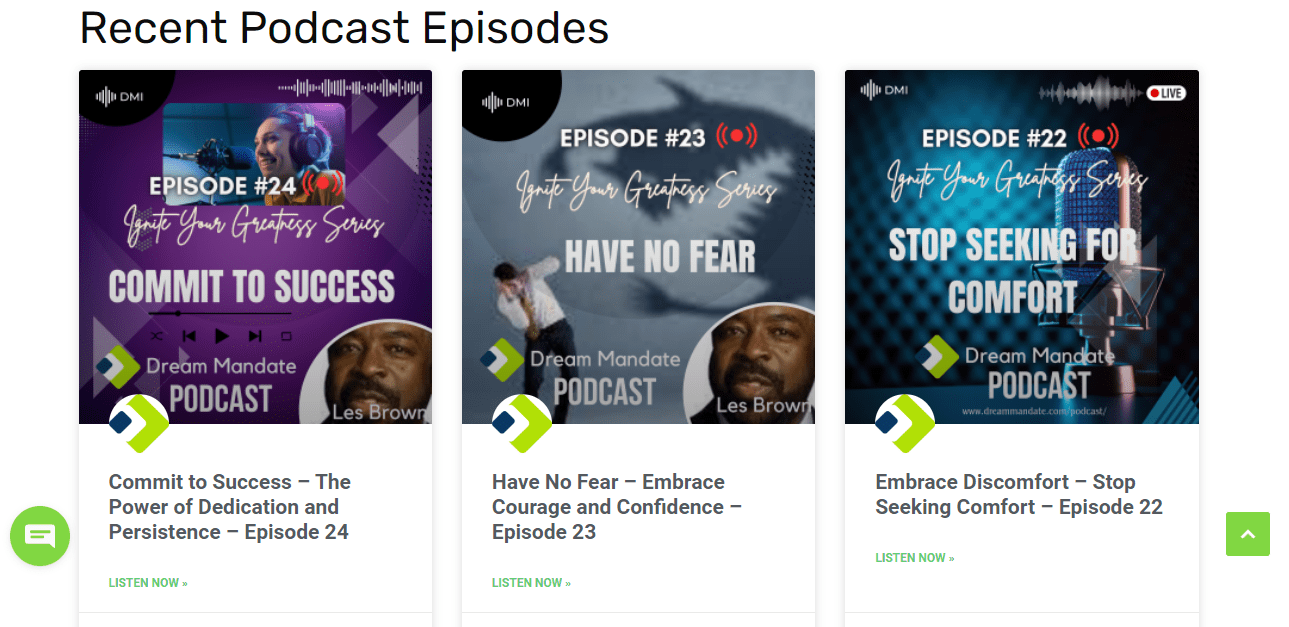This screenshot has height=627, width=1289.
Task: Click the play icon on Episode 24 artwork
Action: coord(222,336)
